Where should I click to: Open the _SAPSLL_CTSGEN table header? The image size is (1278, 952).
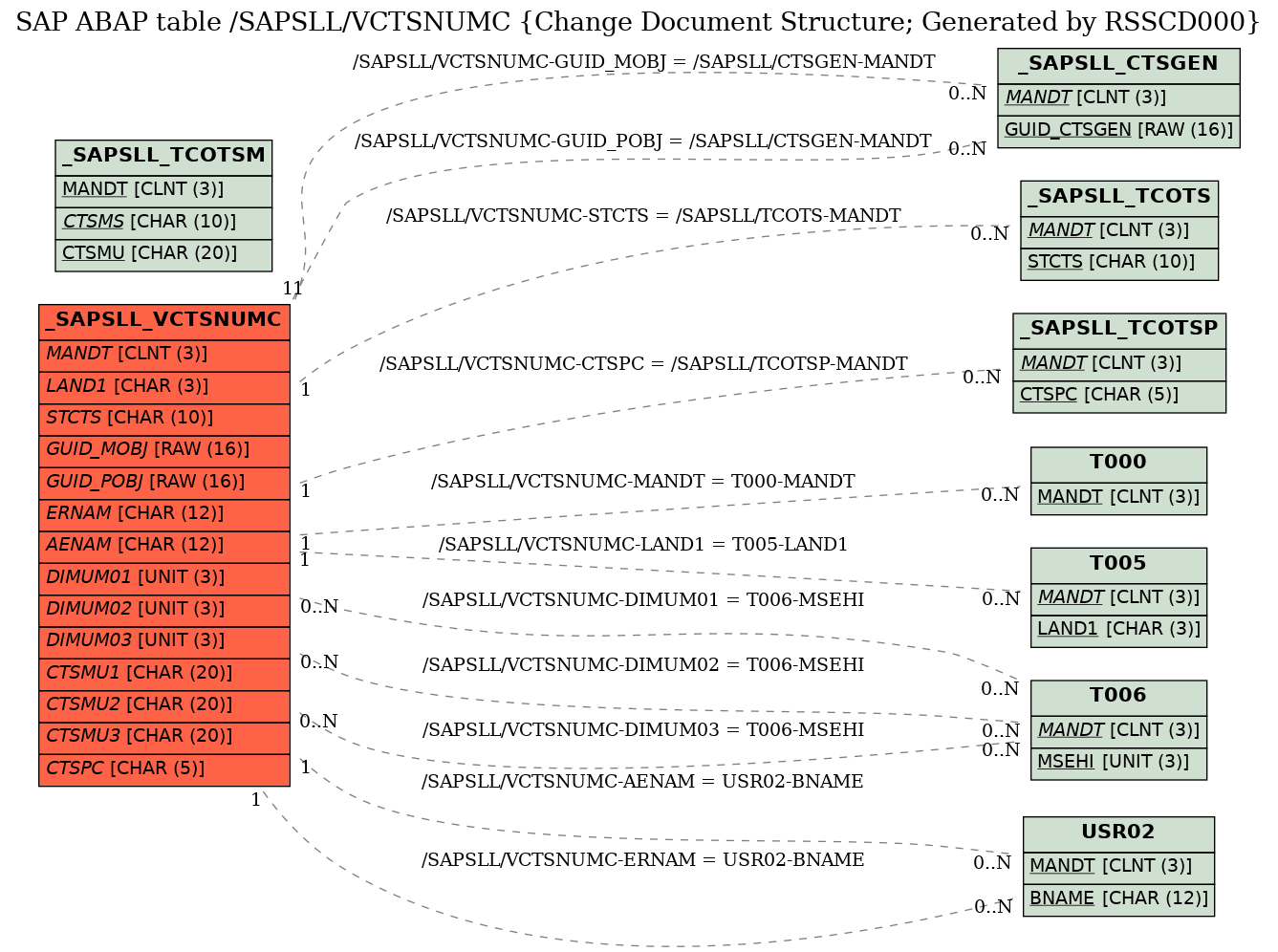coord(1118,65)
